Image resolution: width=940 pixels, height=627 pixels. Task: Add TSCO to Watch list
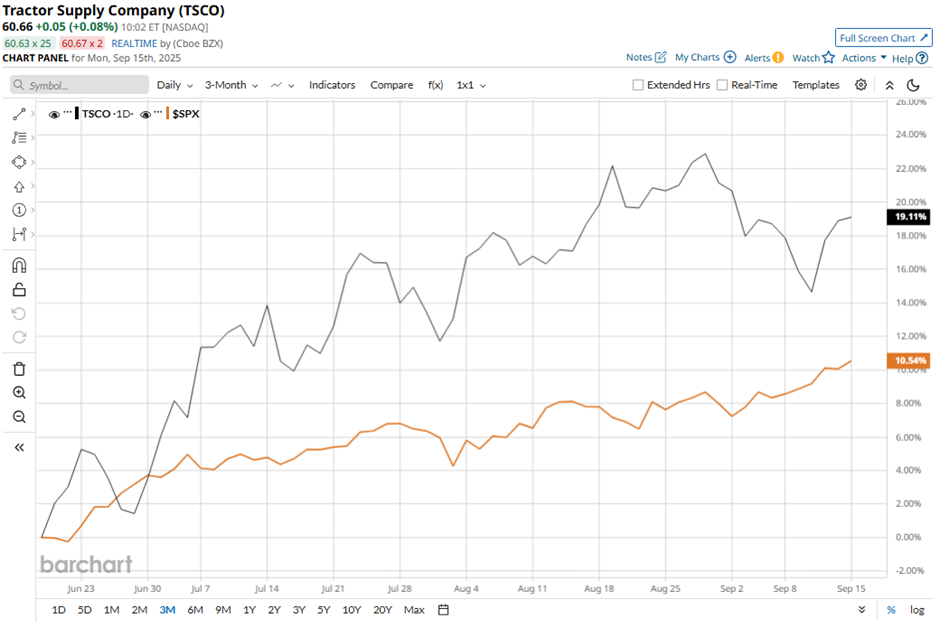click(x=814, y=58)
